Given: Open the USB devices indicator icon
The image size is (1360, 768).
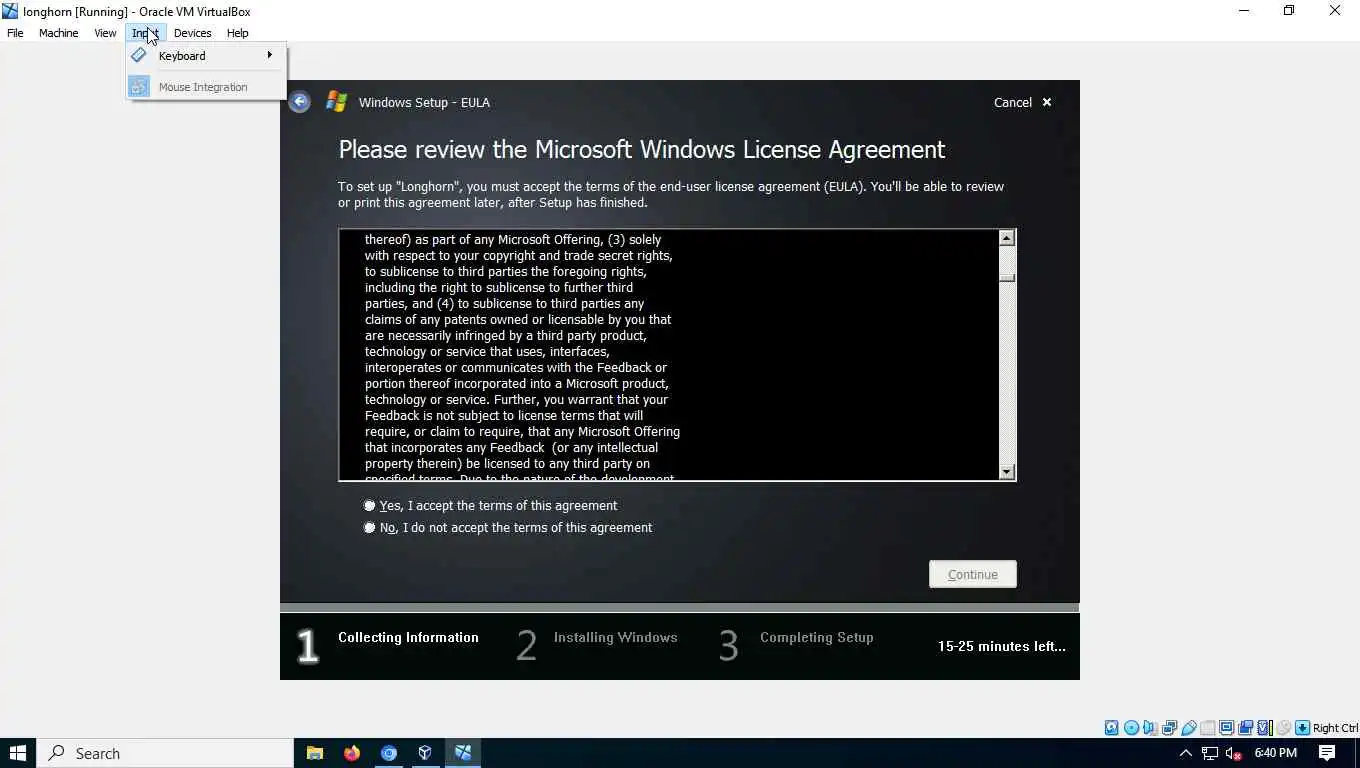Looking at the screenshot, I should coord(1189,728).
